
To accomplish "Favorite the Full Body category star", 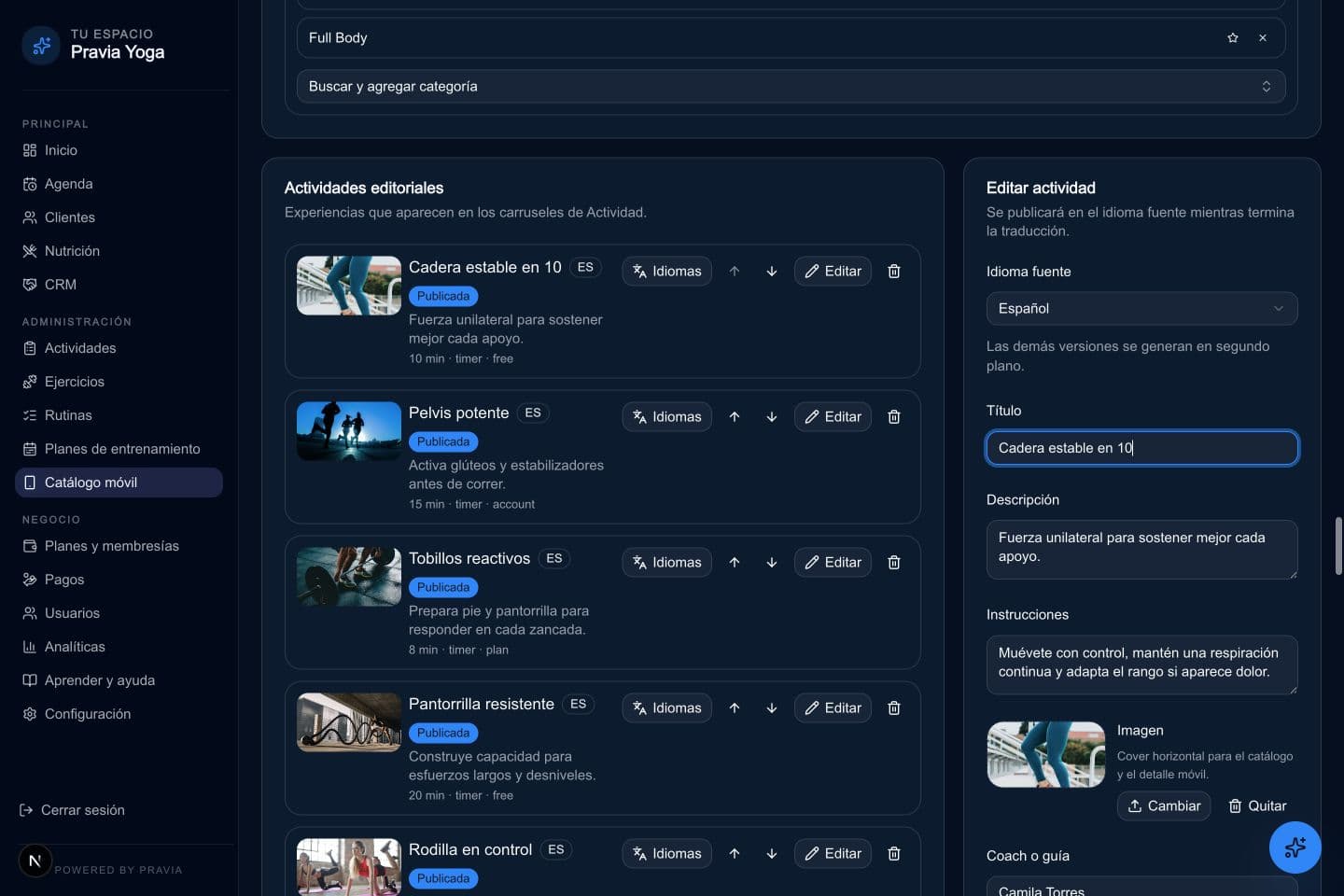I will pyautogui.click(x=1233, y=38).
